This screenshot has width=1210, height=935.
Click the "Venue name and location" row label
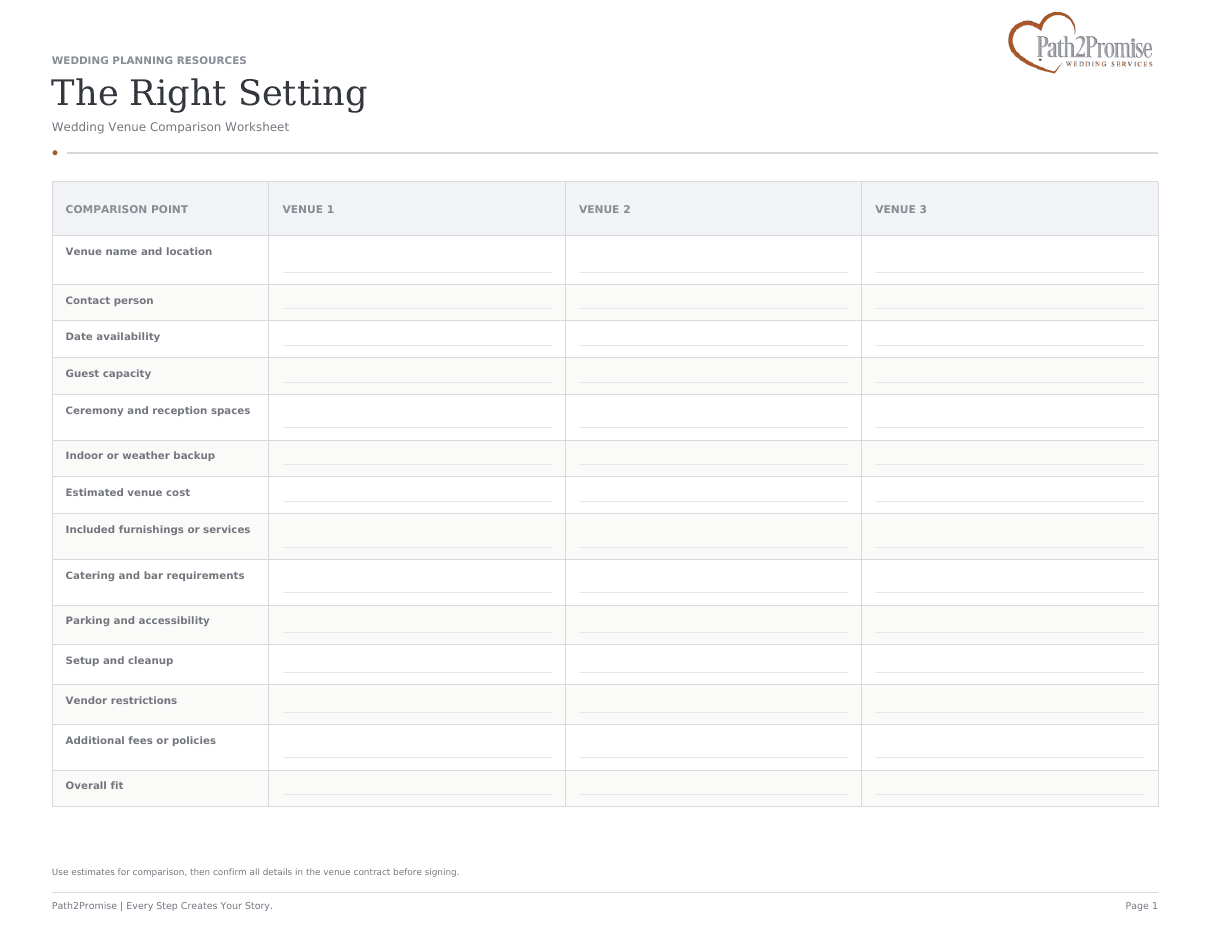click(139, 252)
